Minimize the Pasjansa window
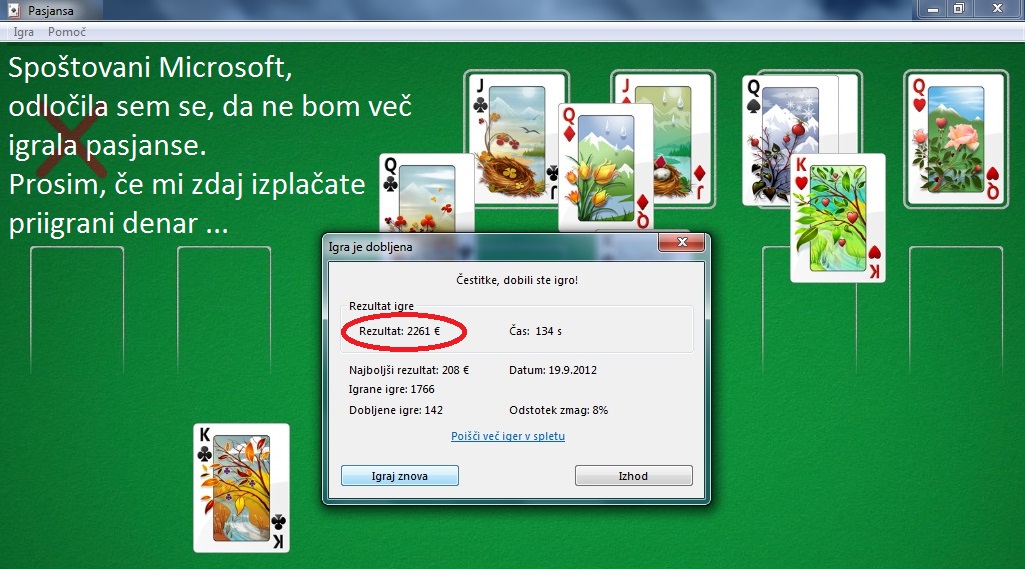This screenshot has width=1025, height=569. 933,9
